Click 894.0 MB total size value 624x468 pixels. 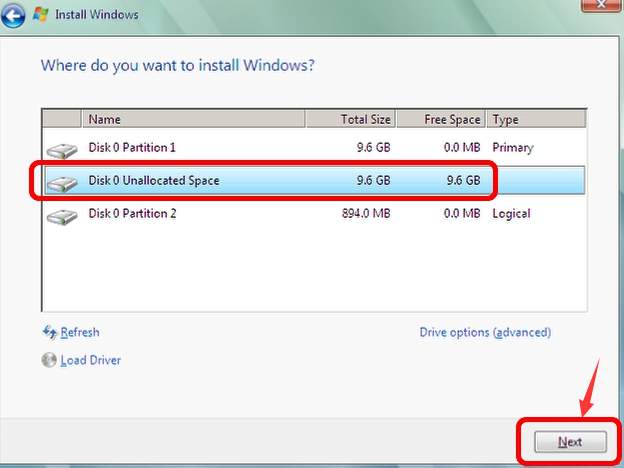coord(366,213)
